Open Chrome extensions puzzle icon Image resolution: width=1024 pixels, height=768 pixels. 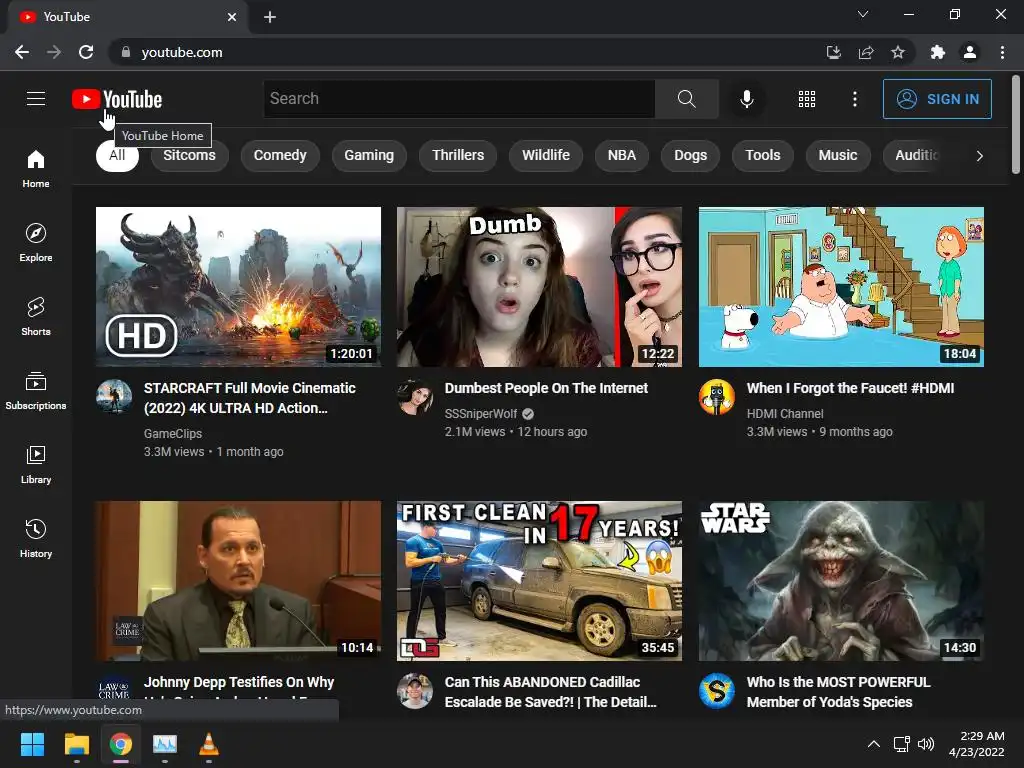pos(938,52)
